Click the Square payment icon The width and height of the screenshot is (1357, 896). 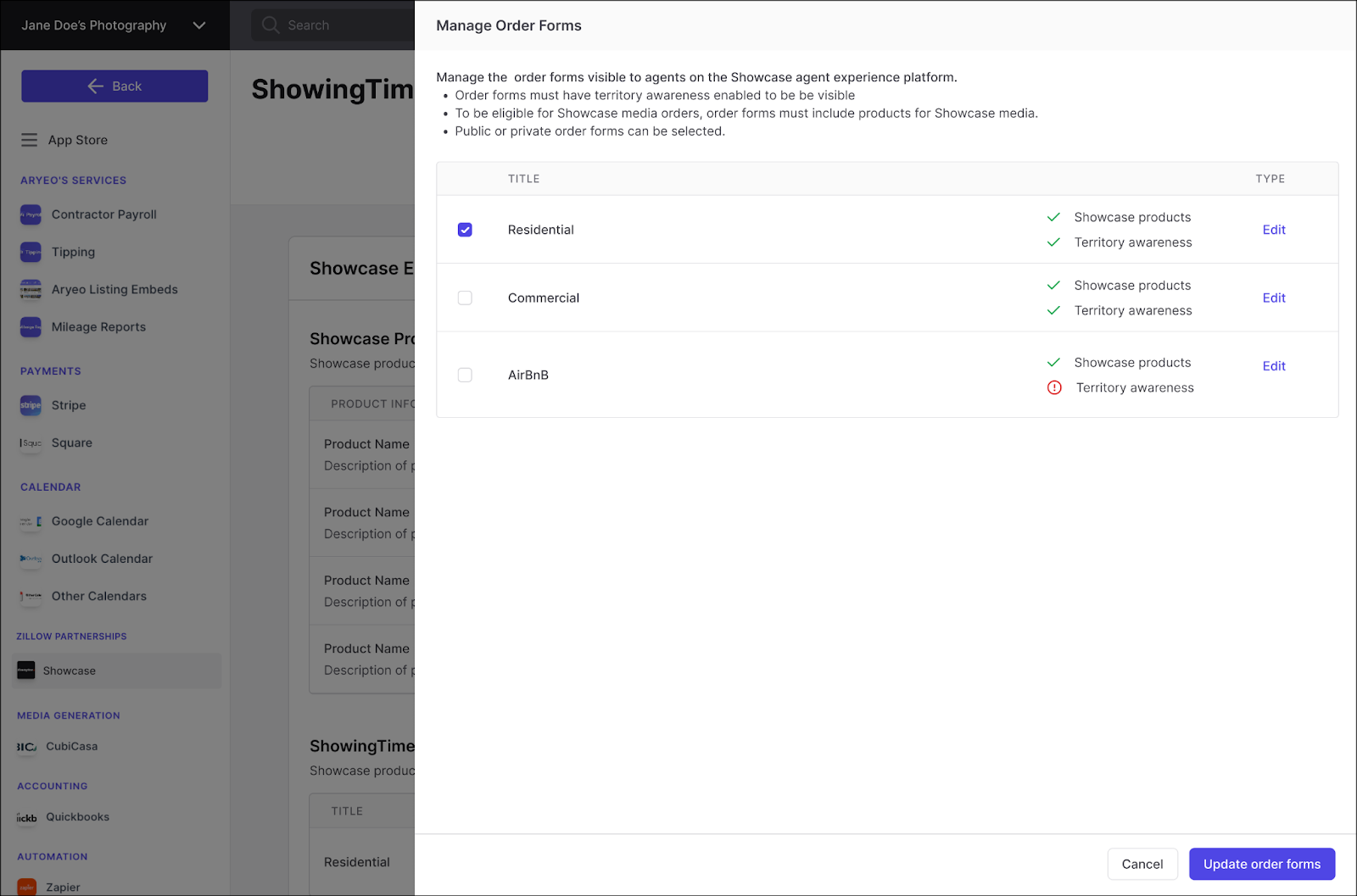31,442
